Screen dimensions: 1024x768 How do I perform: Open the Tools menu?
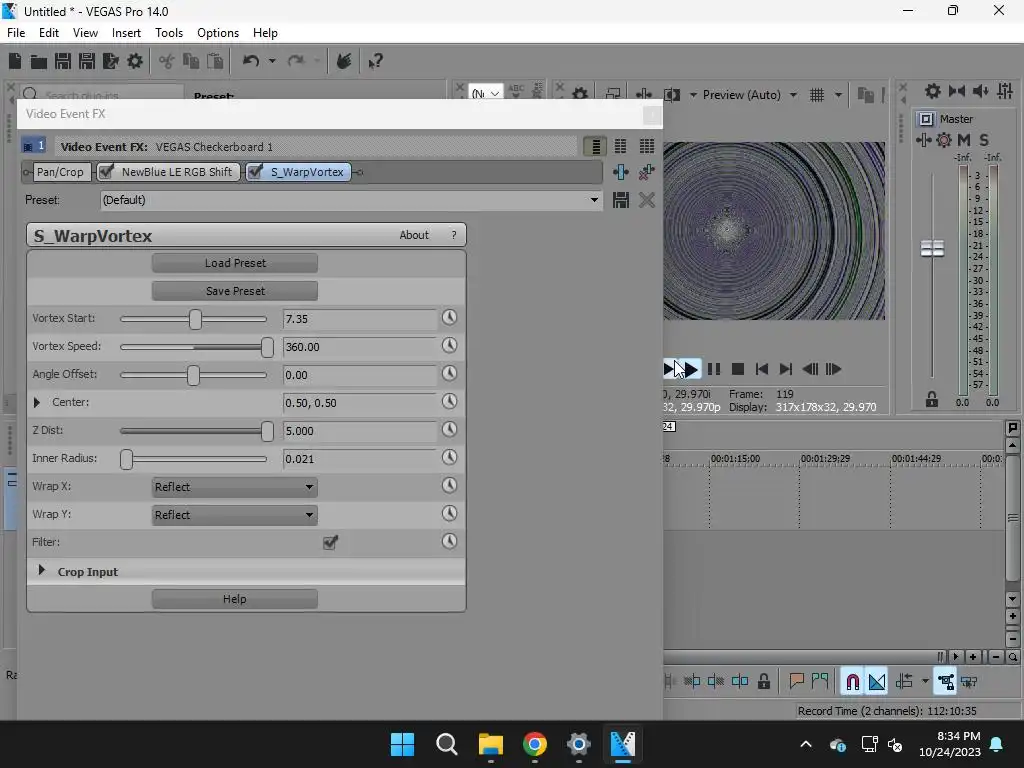(x=168, y=33)
